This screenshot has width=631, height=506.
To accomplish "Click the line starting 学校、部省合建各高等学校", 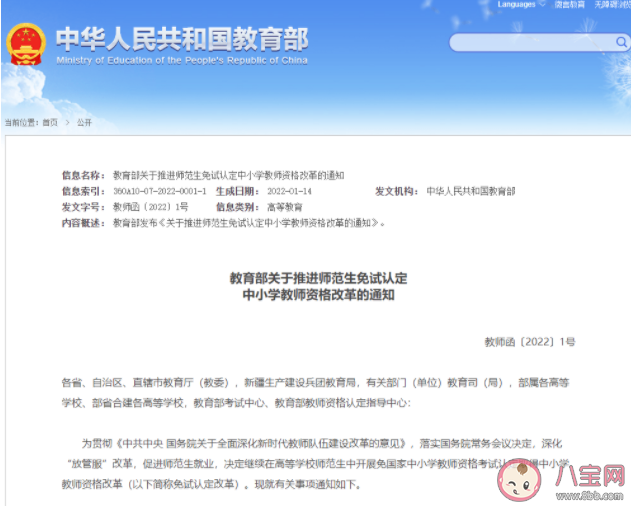I will (x=236, y=403).
